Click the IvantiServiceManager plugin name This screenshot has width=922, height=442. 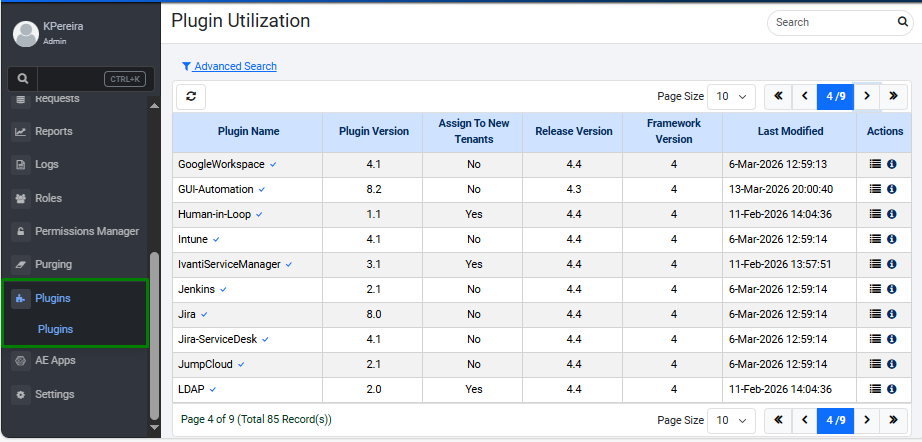tap(229, 264)
